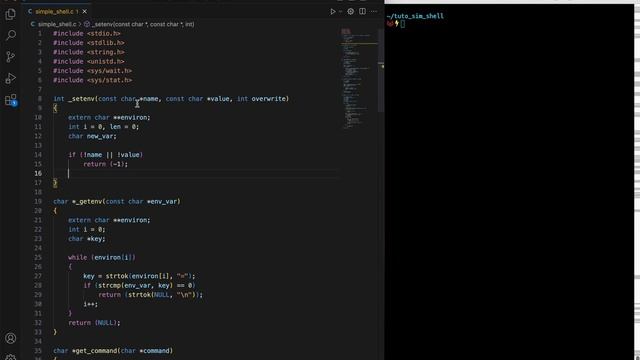640x360 pixels.
Task: Click the char new_var declaration
Action: click(92, 136)
